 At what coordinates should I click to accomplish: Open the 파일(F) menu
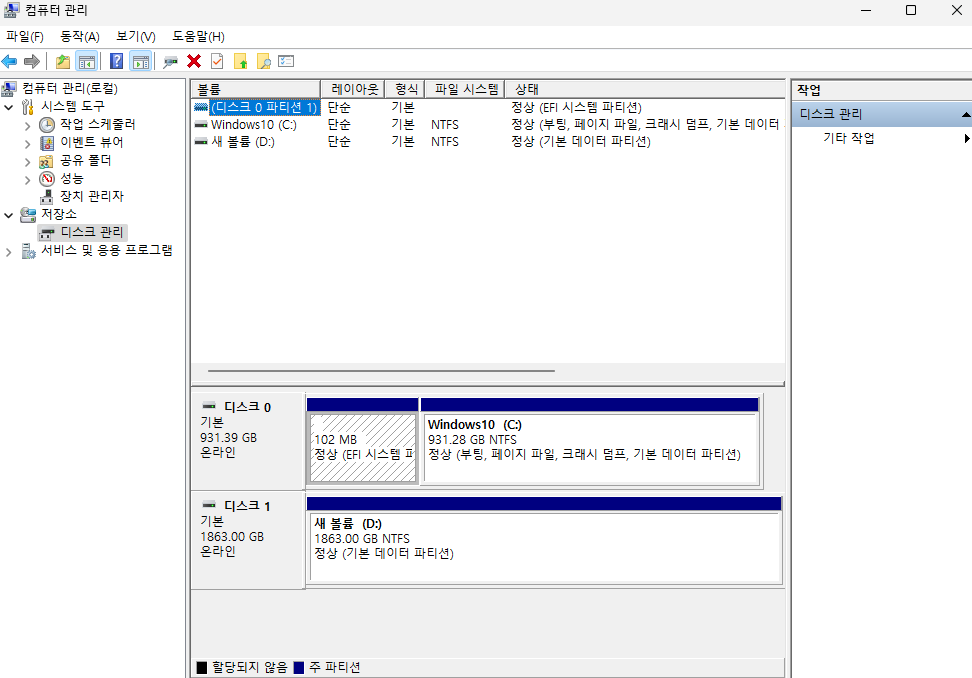25,37
